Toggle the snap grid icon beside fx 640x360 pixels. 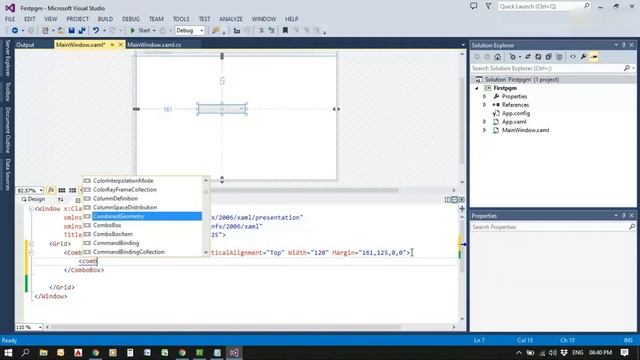click(x=62, y=190)
